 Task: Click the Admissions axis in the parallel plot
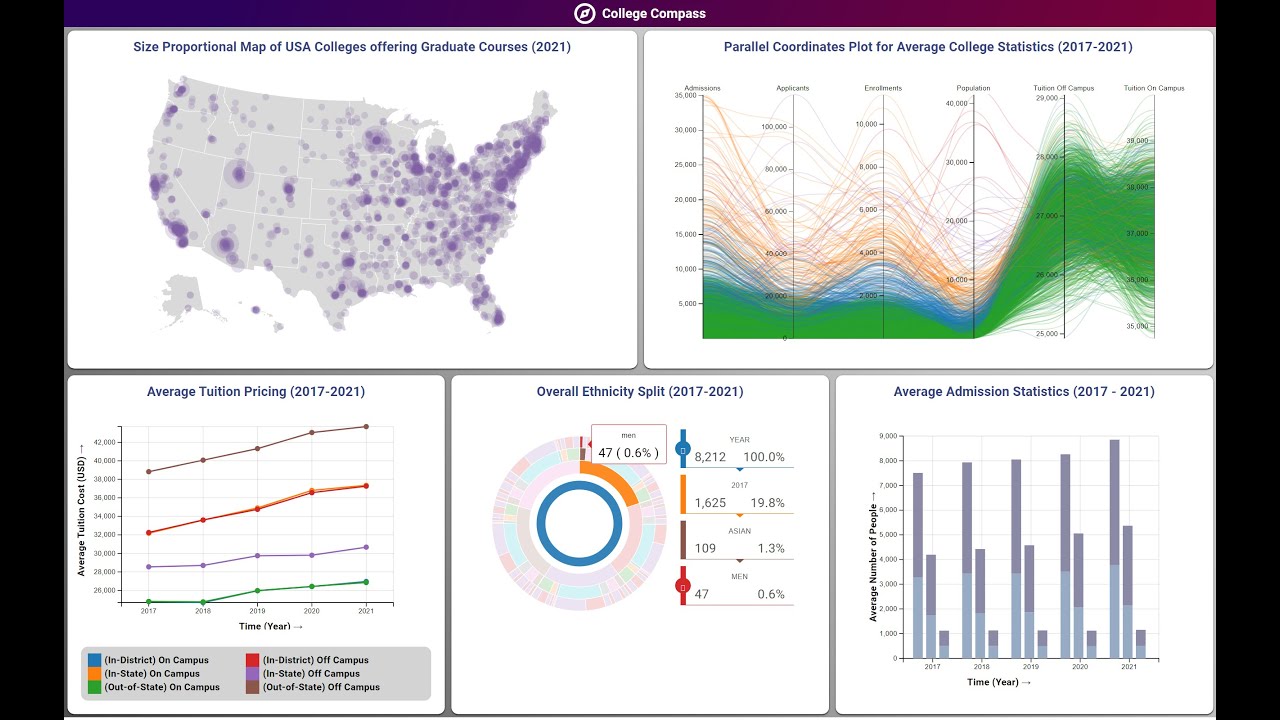(x=703, y=215)
